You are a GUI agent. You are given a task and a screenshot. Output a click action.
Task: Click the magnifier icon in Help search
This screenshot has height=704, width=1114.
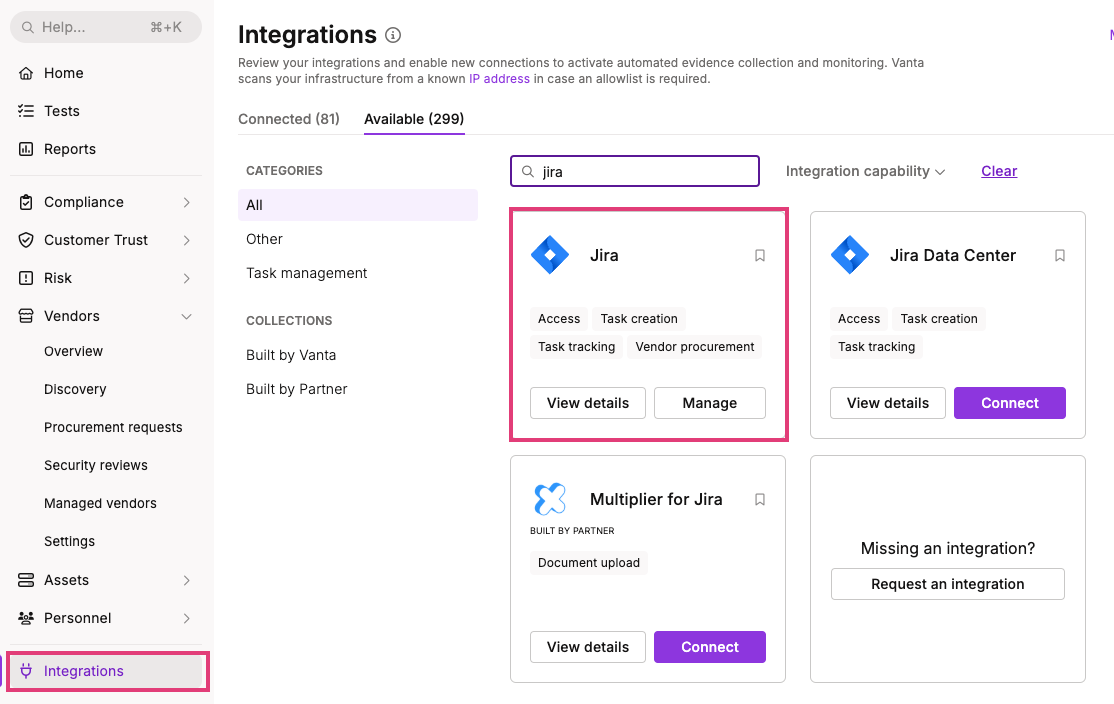pyautogui.click(x=28, y=28)
